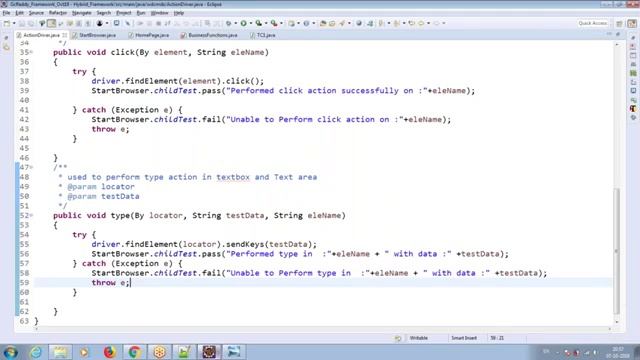Open Google Chrome from the Windows taskbar
This screenshot has width=640, height=360.
[x=134, y=351]
